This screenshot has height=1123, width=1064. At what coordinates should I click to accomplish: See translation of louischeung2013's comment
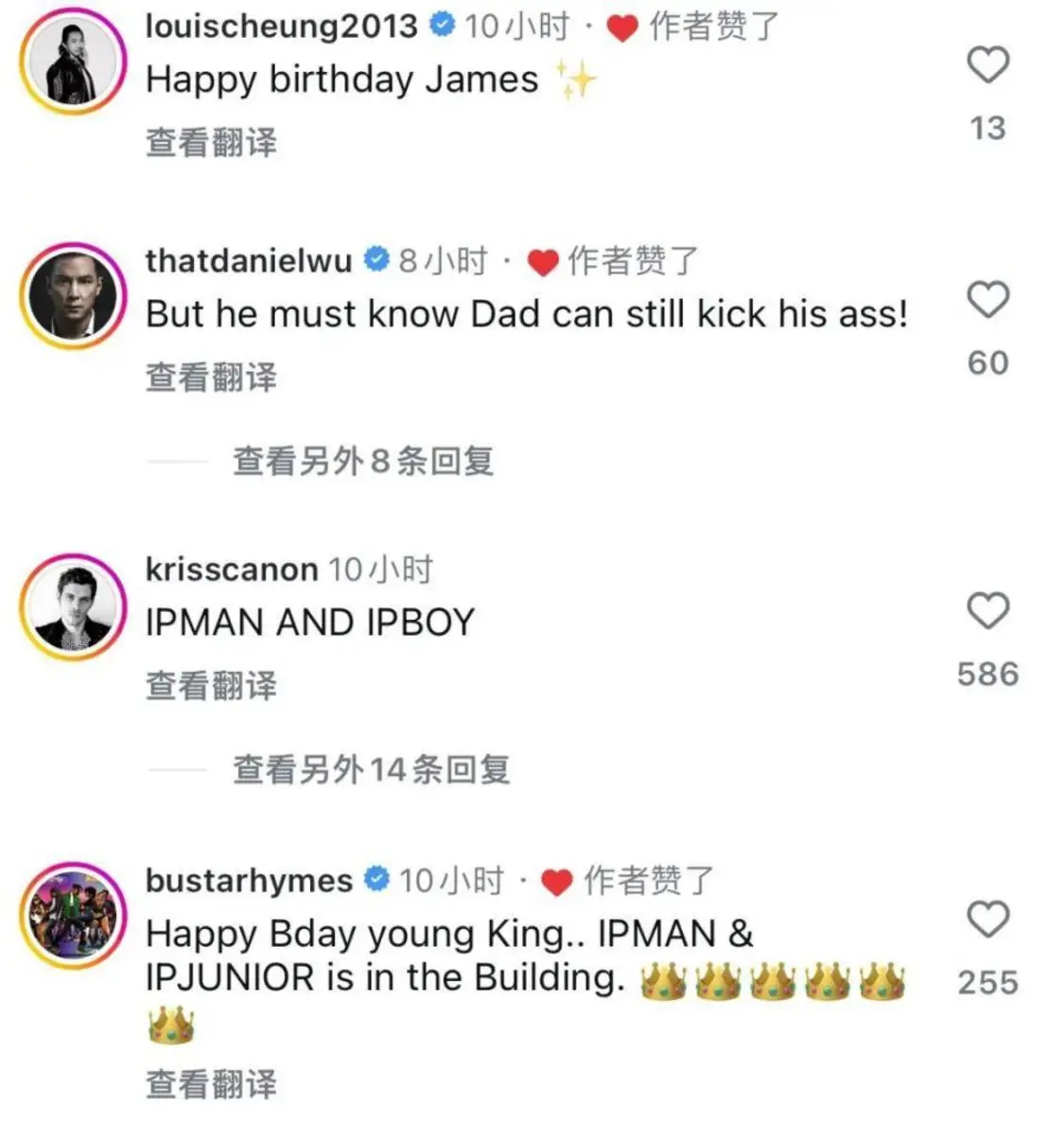[211, 142]
